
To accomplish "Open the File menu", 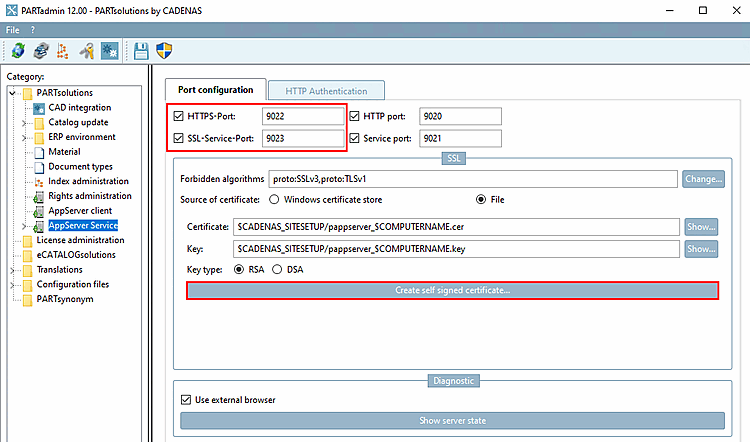I will pyautogui.click(x=12, y=30).
